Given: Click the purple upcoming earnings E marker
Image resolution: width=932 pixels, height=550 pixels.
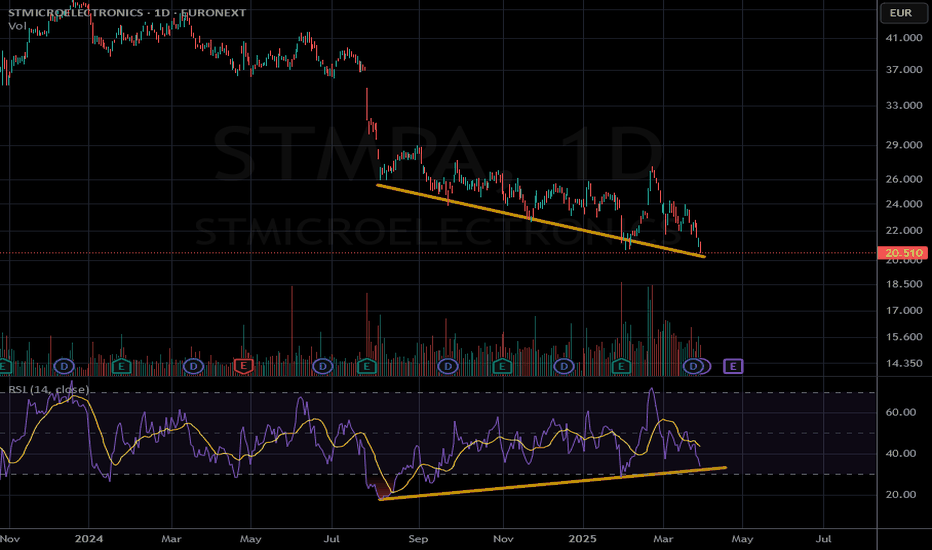Looking at the screenshot, I should click(733, 366).
